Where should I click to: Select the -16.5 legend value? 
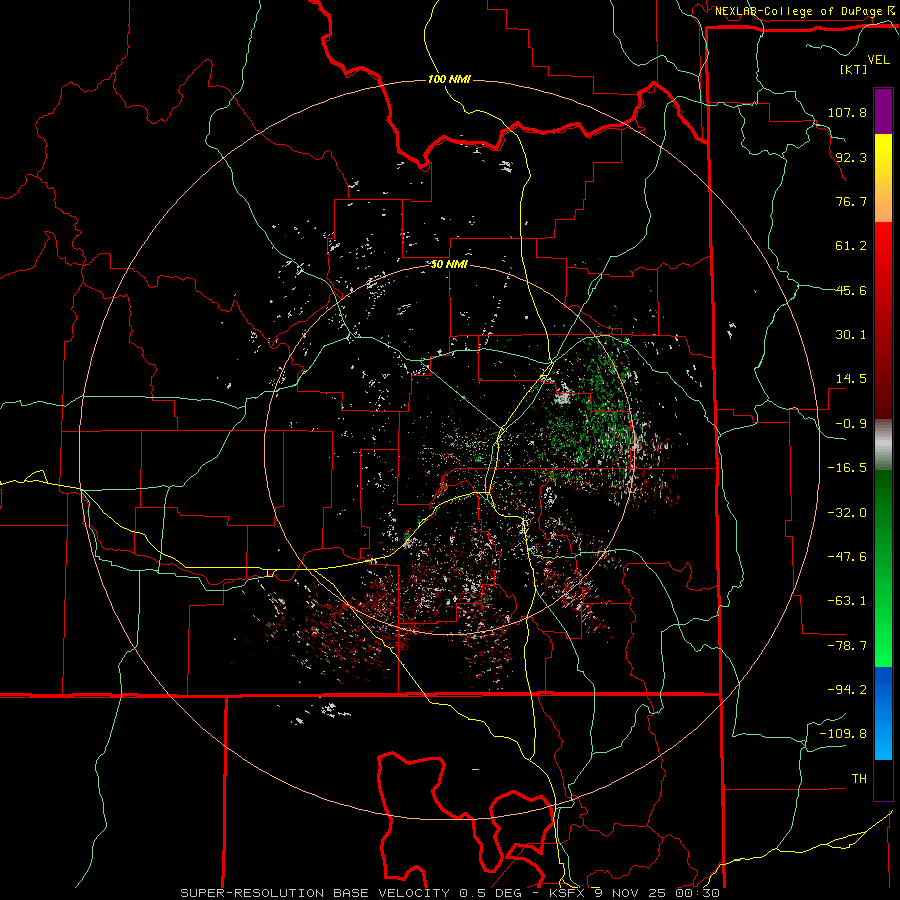[x=847, y=468]
